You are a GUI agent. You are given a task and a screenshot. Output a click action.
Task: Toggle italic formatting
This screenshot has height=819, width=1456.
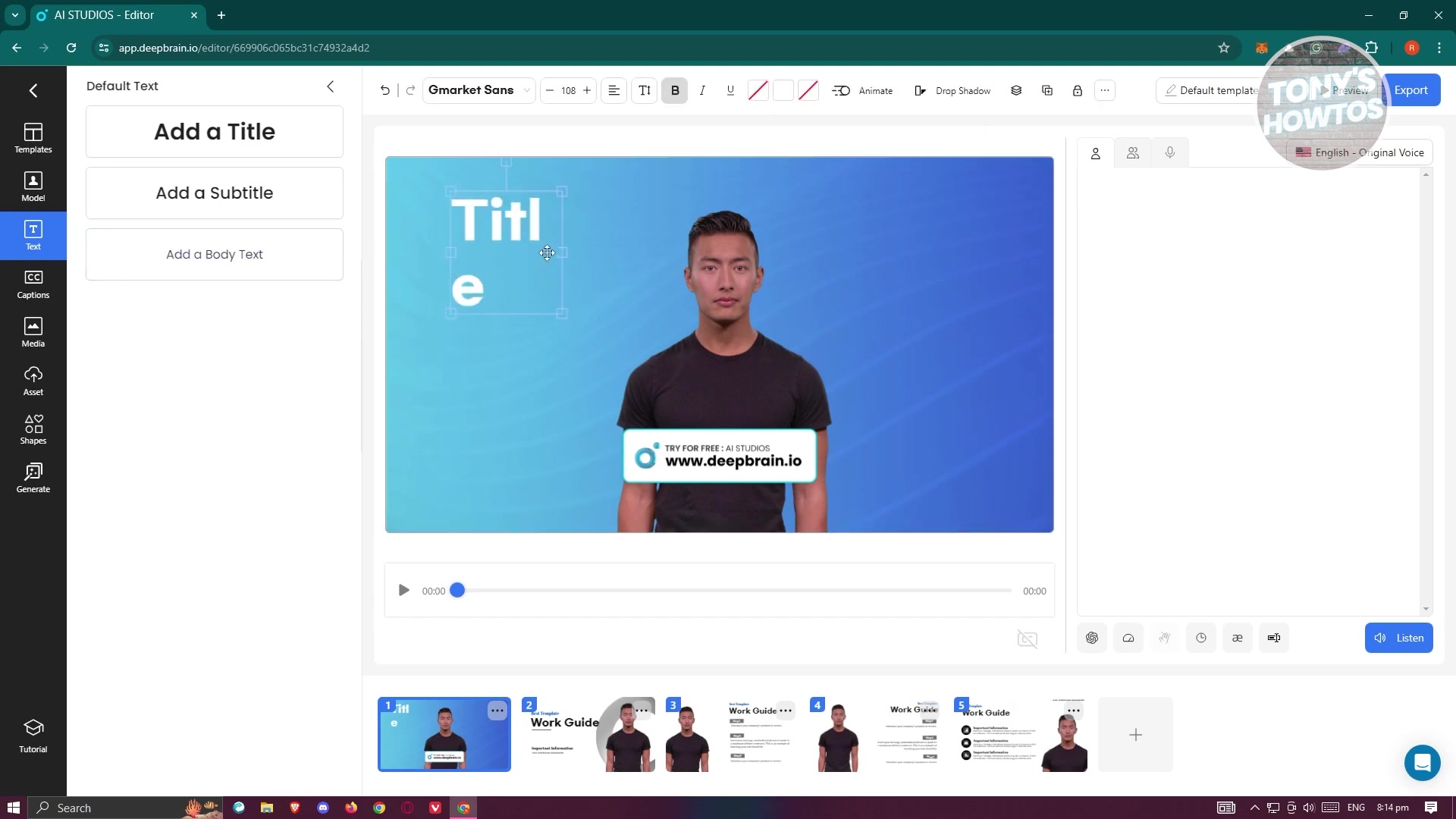703,91
